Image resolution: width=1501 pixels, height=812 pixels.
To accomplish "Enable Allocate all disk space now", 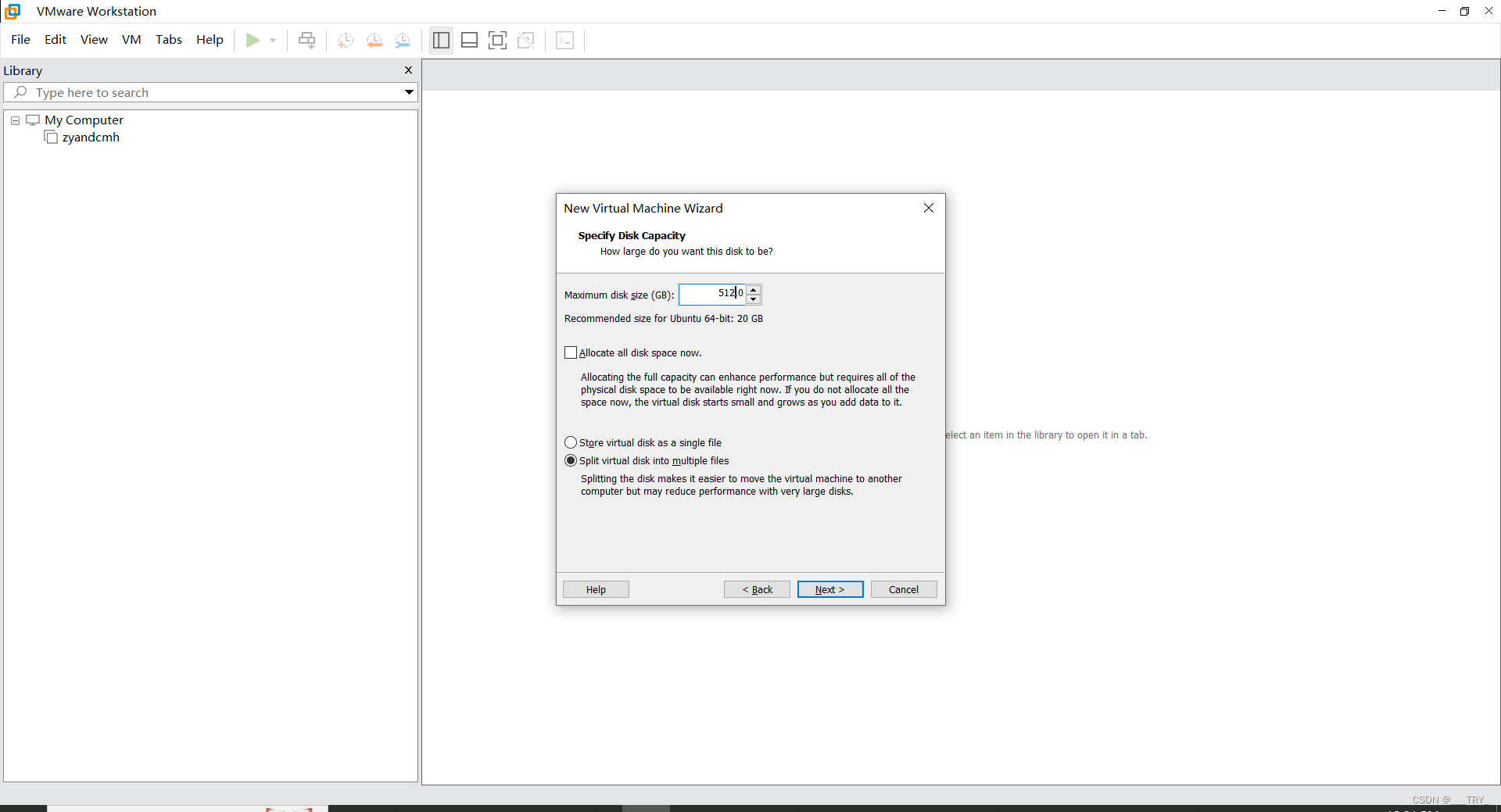I will point(571,352).
